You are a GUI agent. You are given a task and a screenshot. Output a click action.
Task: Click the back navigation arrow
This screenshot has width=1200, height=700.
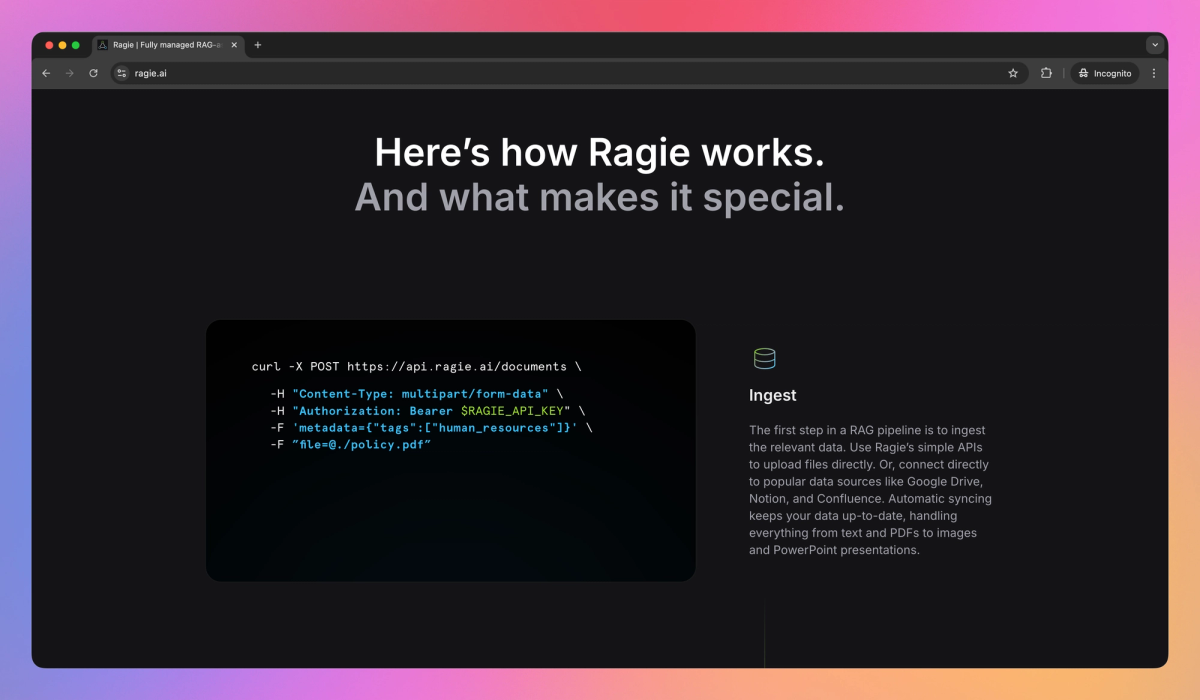[x=46, y=72]
